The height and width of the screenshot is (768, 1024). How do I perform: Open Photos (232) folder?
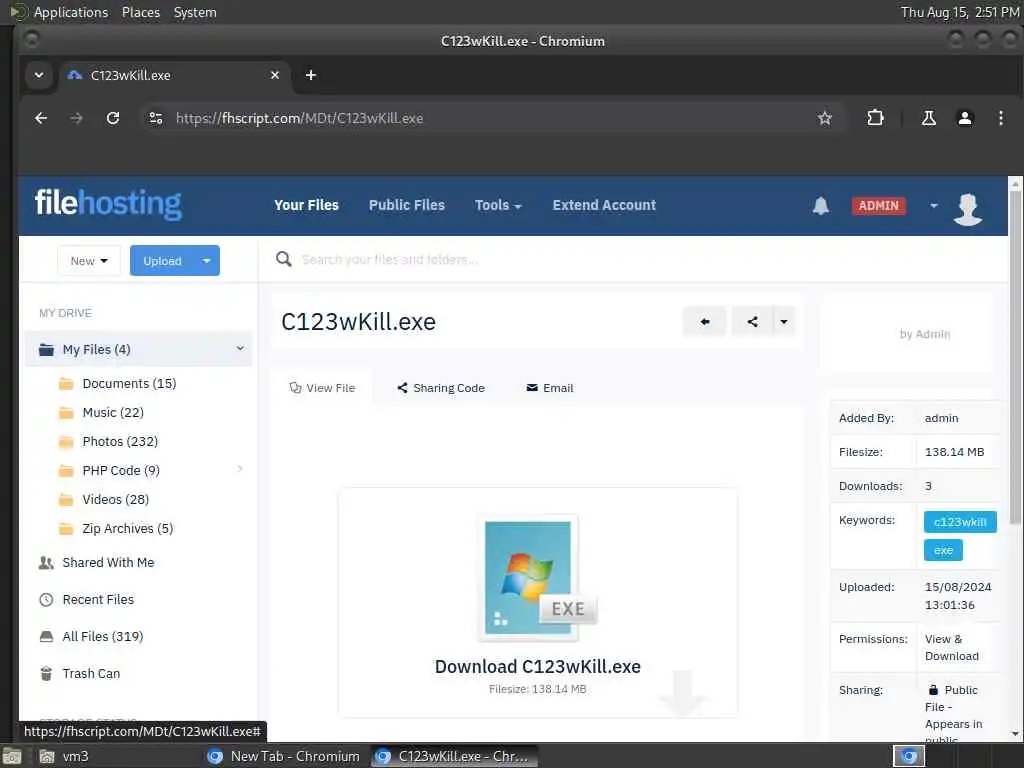(120, 441)
